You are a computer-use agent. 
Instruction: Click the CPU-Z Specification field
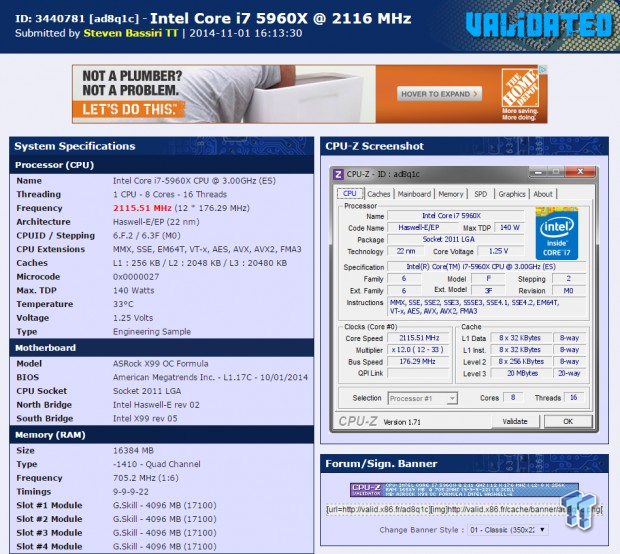tap(486, 267)
